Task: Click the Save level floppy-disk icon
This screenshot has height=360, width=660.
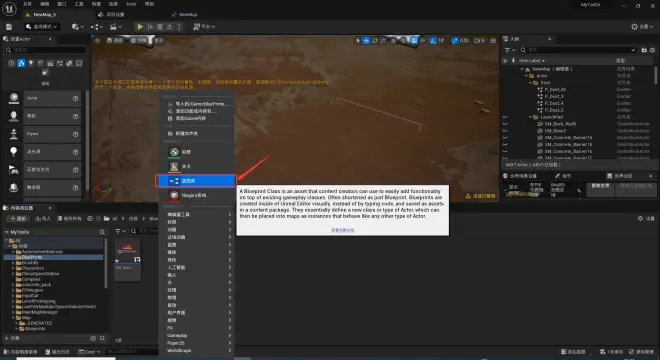Action: pyautogui.click(x=9, y=27)
